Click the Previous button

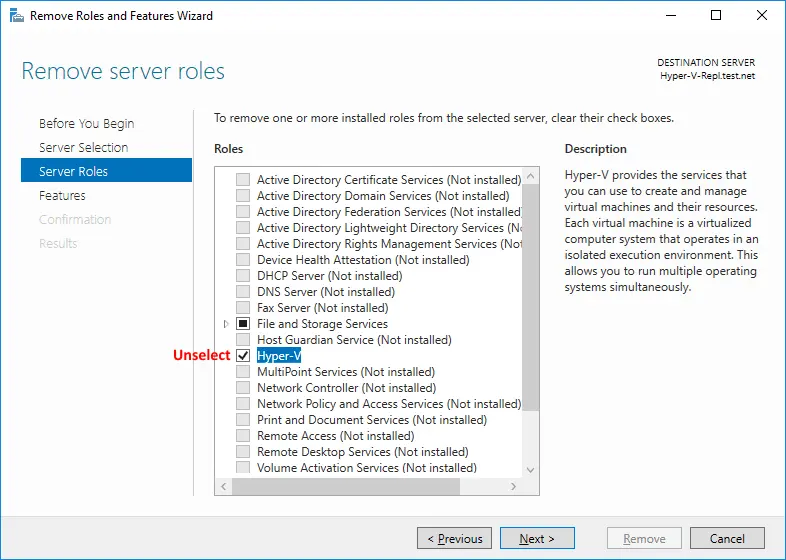coord(454,538)
